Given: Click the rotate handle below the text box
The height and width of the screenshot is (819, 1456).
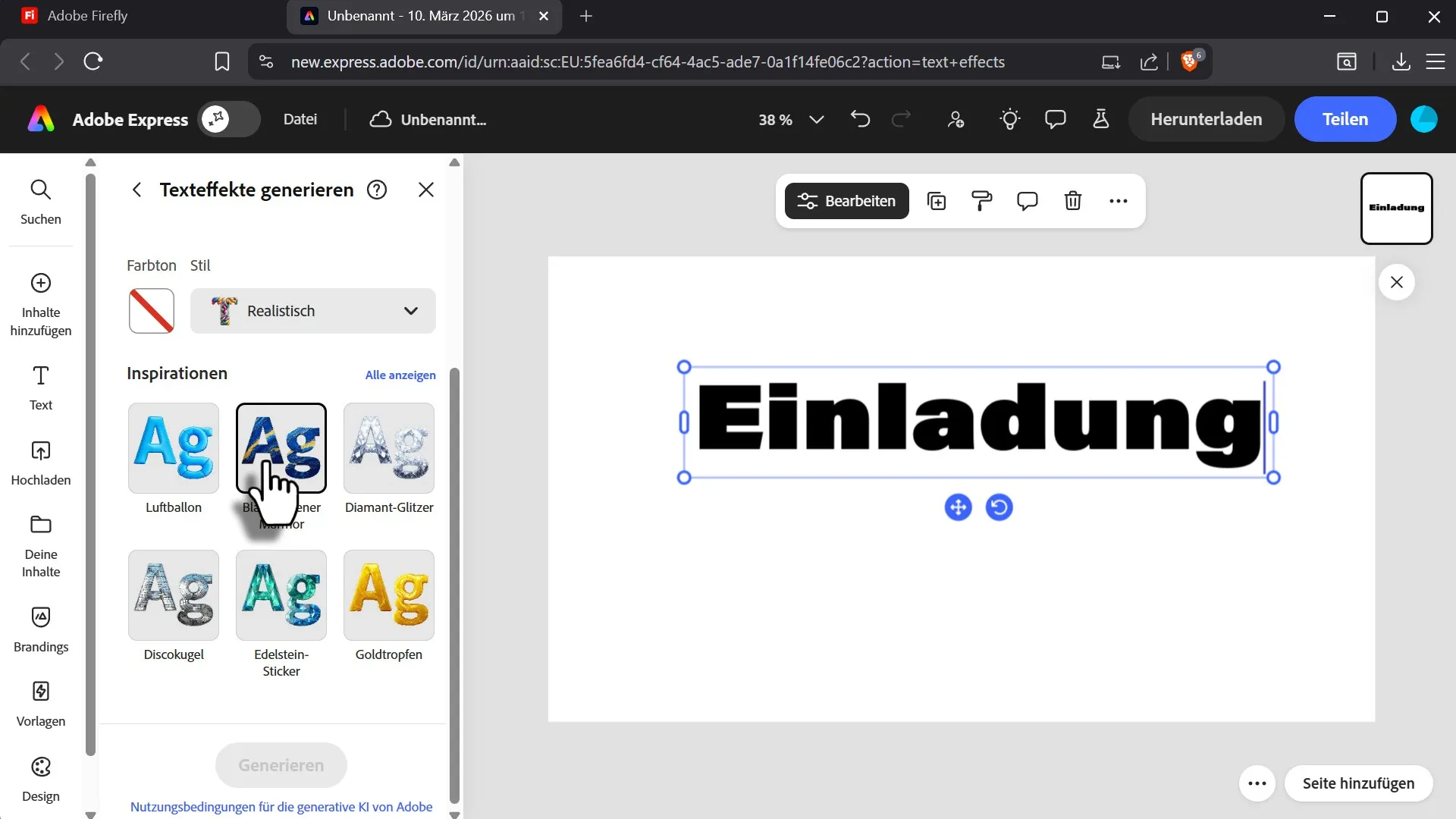Looking at the screenshot, I should tap(999, 507).
